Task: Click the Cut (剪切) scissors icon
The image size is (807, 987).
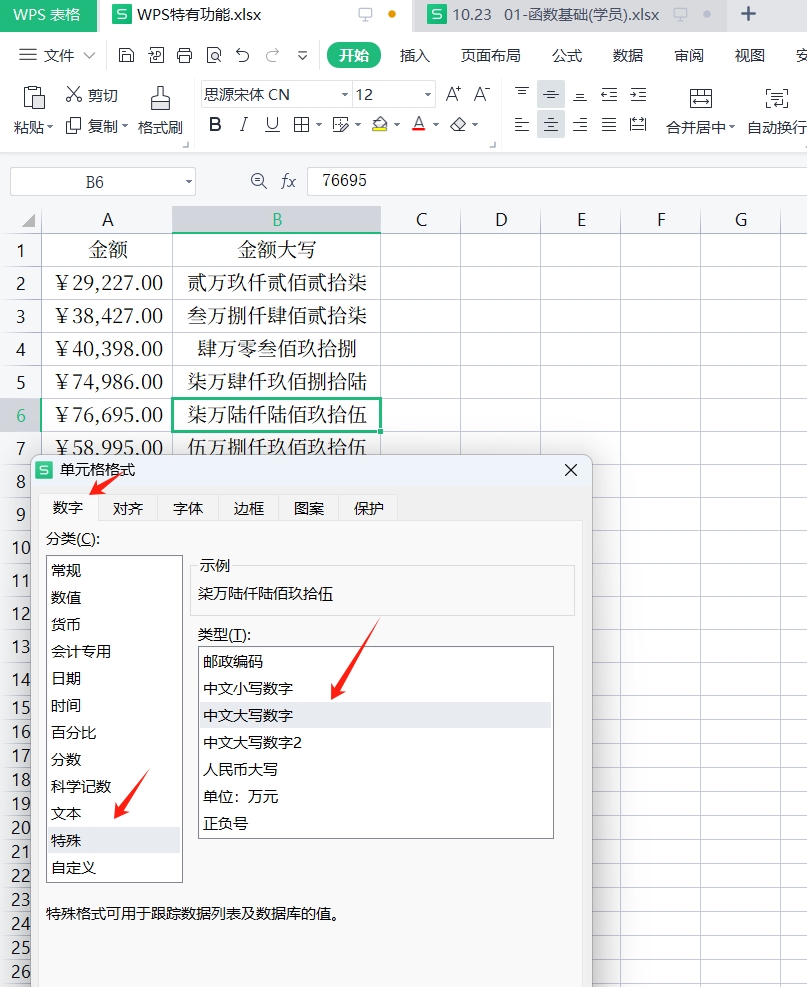Action: coord(74,95)
